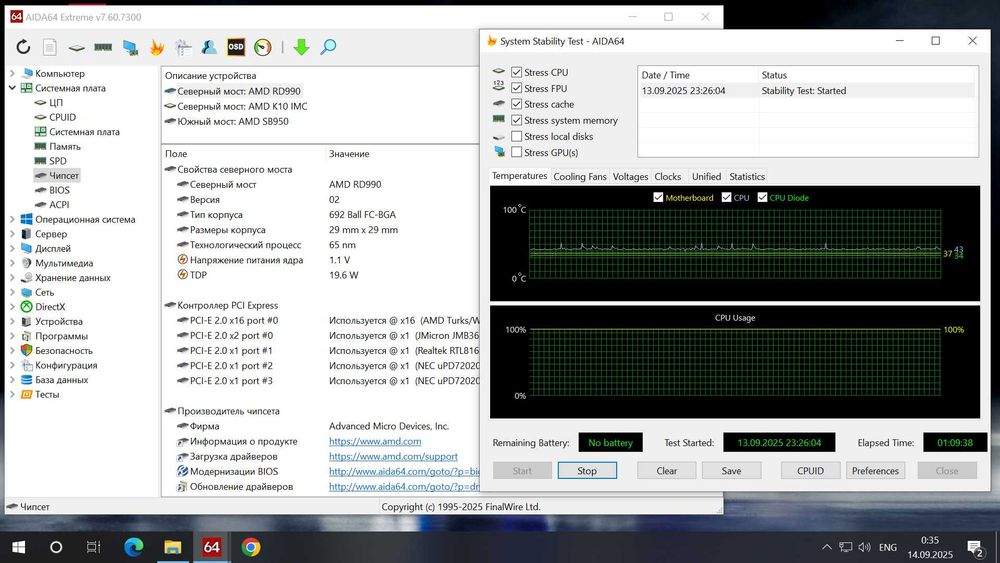Expand Компьютер tree node
Image resolution: width=1000 pixels, height=563 pixels.
click(12, 73)
